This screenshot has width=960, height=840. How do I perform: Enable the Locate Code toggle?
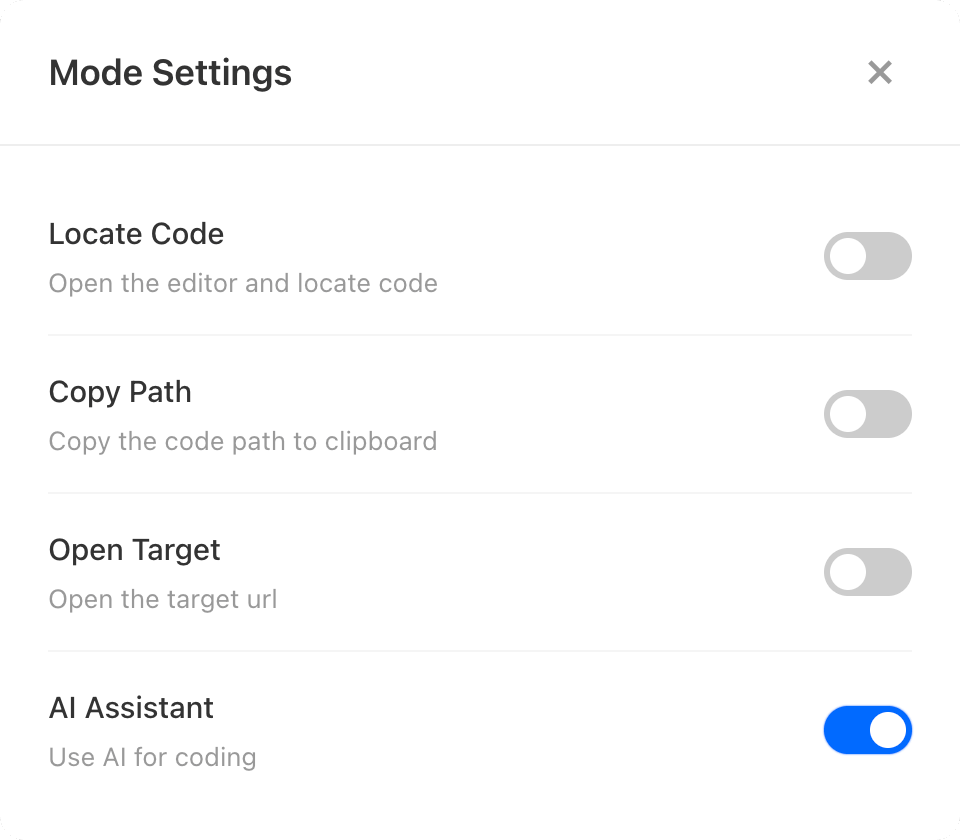(x=867, y=257)
